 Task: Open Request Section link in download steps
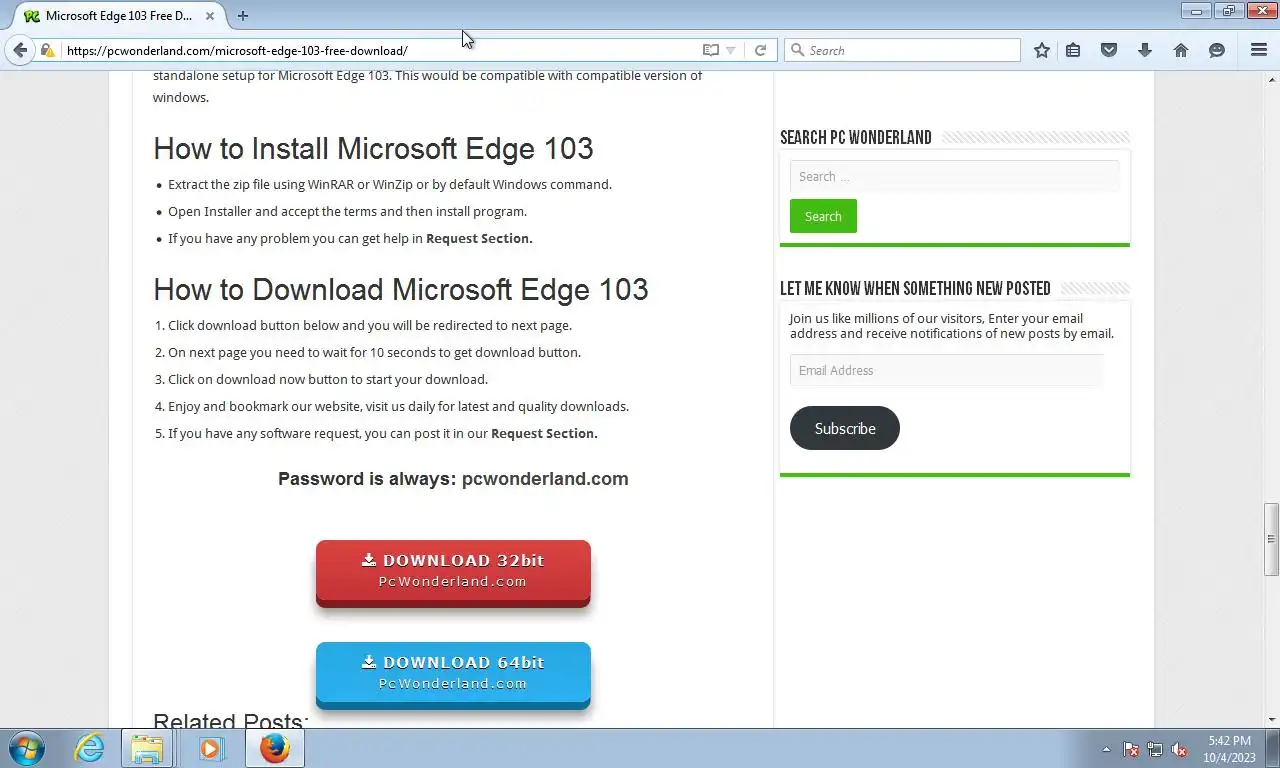click(544, 433)
